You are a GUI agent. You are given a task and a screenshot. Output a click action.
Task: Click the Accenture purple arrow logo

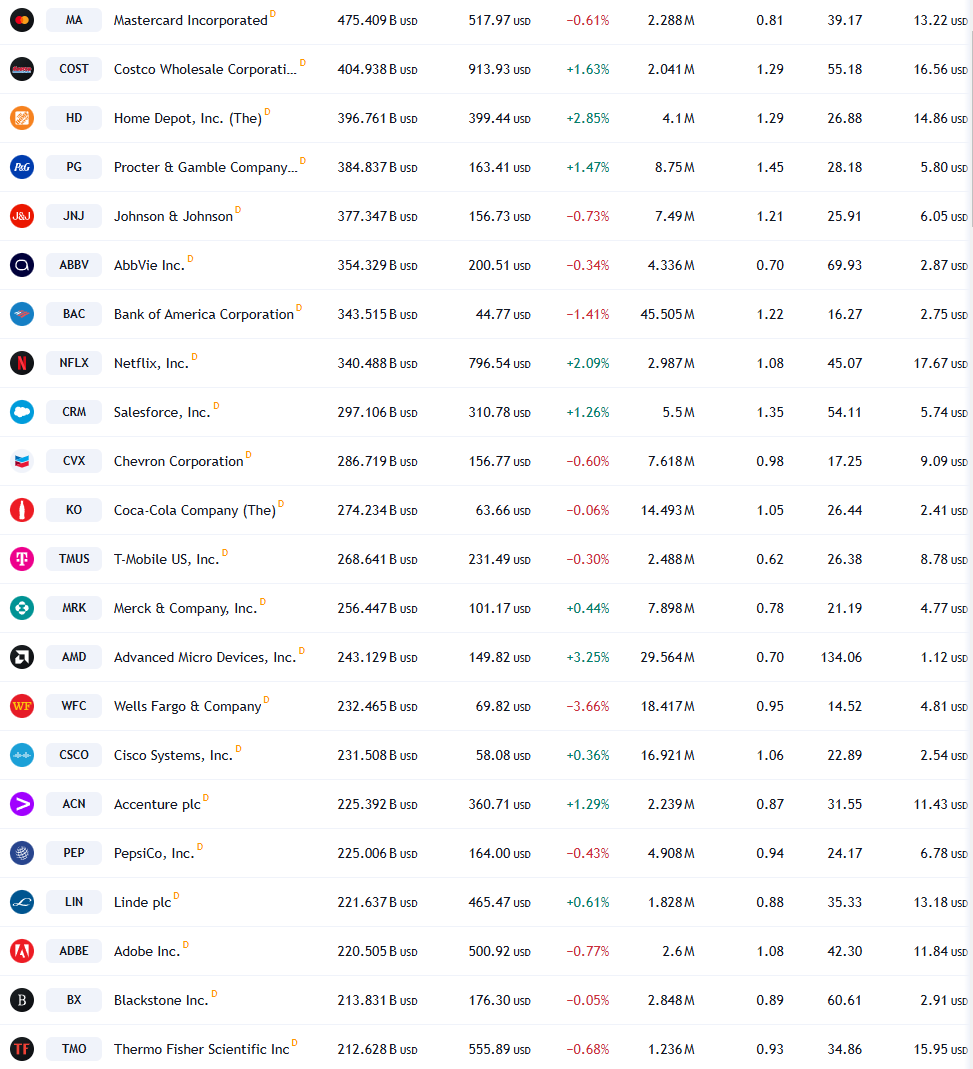[22, 804]
